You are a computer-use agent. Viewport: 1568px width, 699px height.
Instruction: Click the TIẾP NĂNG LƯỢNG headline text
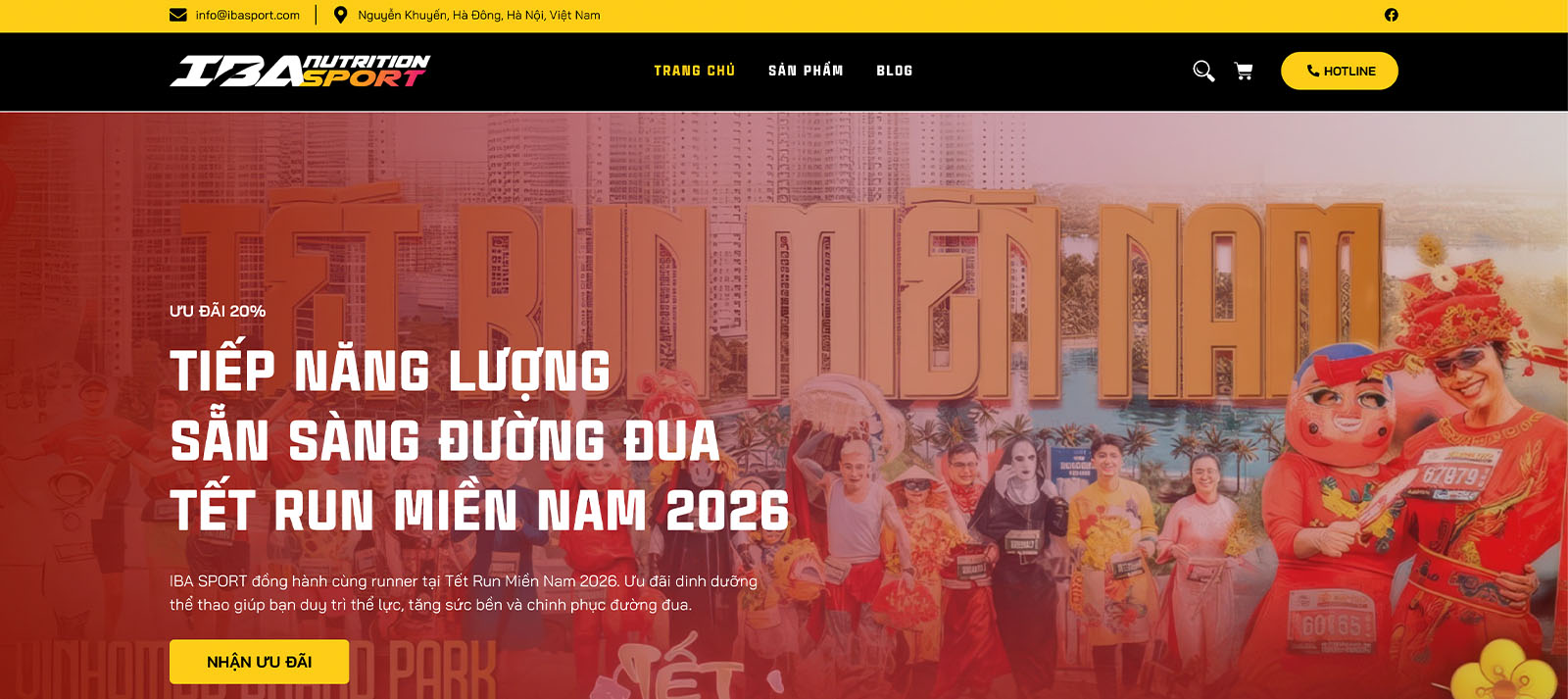tap(390, 371)
